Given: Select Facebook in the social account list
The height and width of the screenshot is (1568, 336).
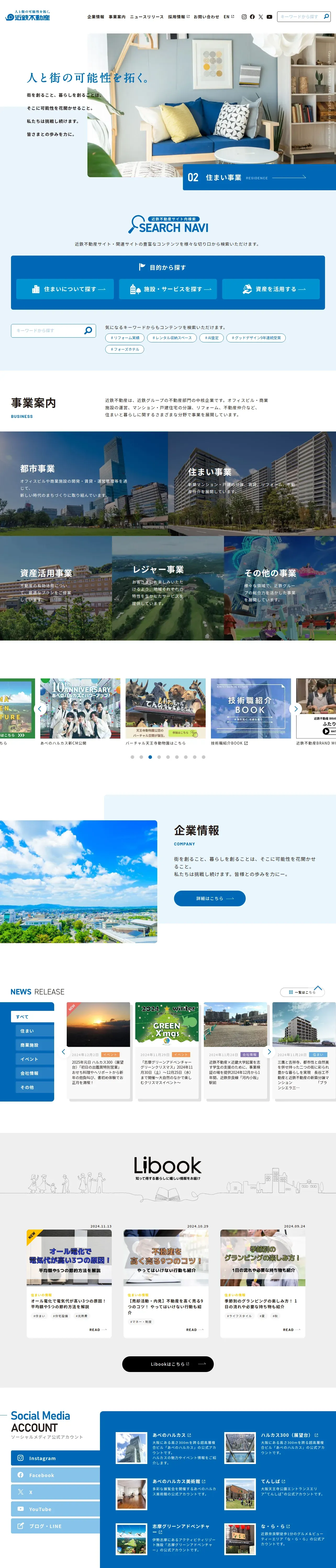Looking at the screenshot, I should pyautogui.click(x=55, y=1475).
